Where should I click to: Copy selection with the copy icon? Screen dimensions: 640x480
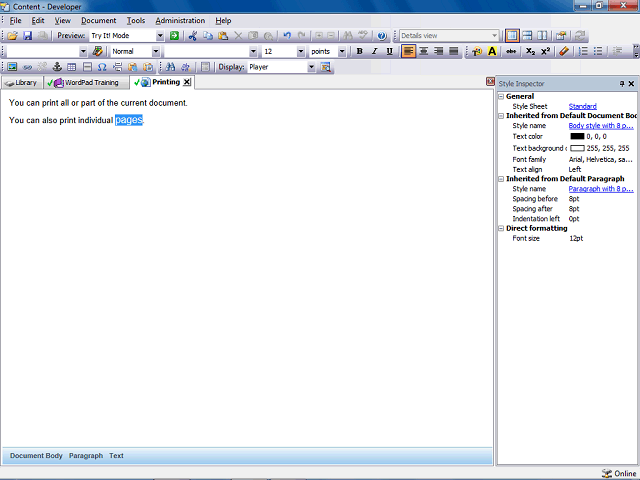(208, 36)
